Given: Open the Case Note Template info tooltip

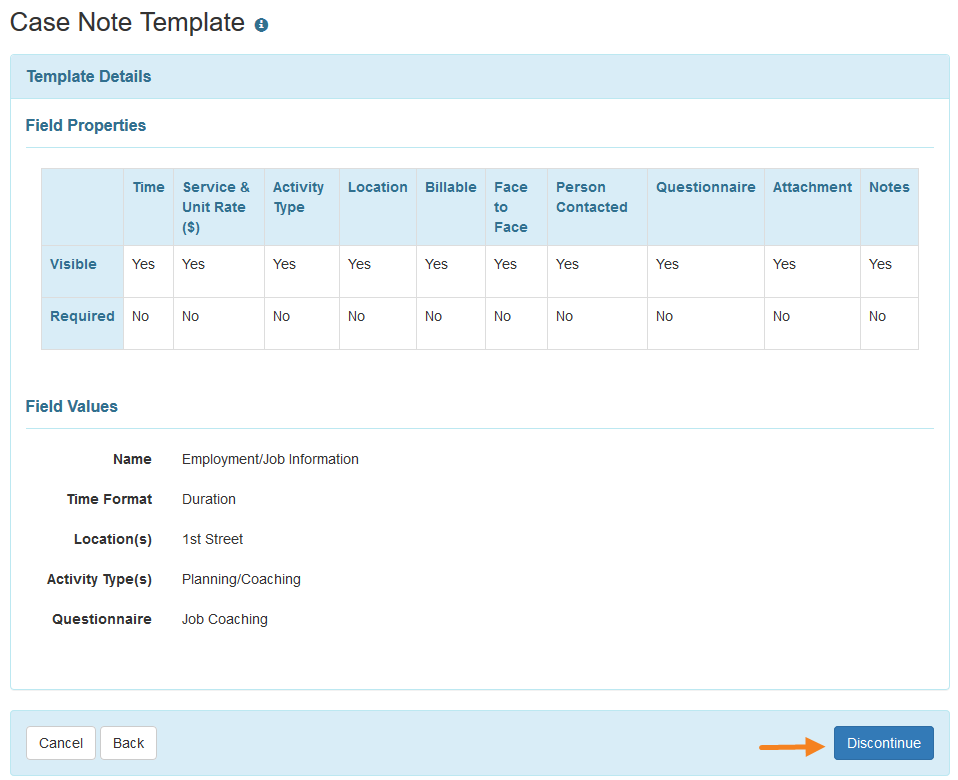Looking at the screenshot, I should point(261,24).
